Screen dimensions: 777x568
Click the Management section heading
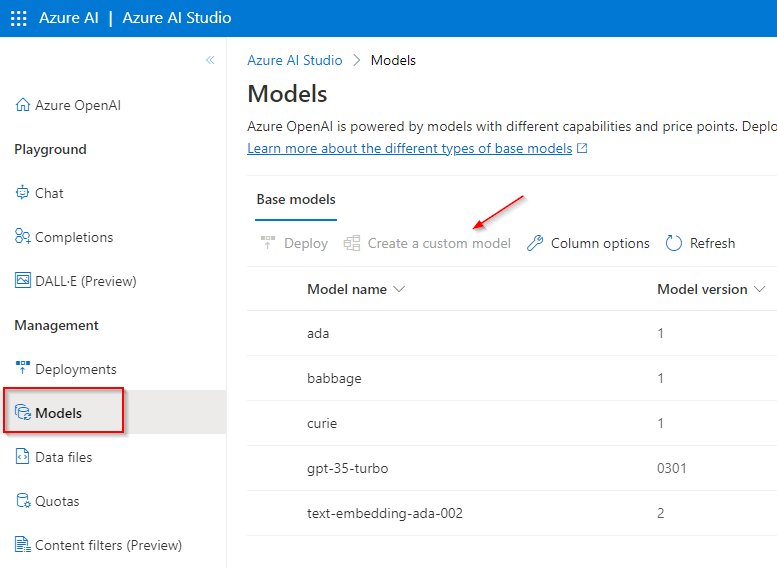click(56, 325)
